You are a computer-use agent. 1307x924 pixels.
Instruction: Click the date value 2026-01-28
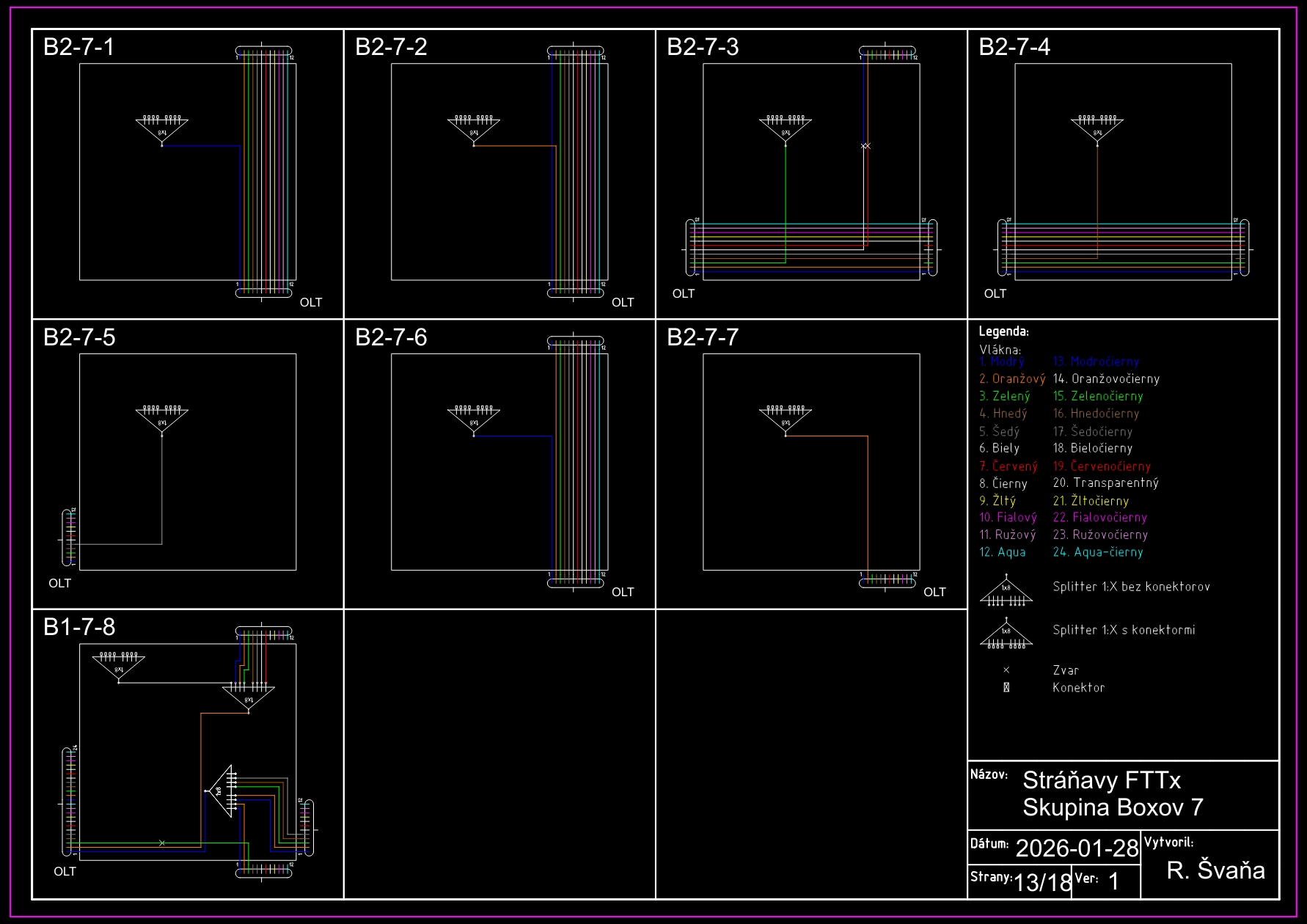click(1077, 848)
